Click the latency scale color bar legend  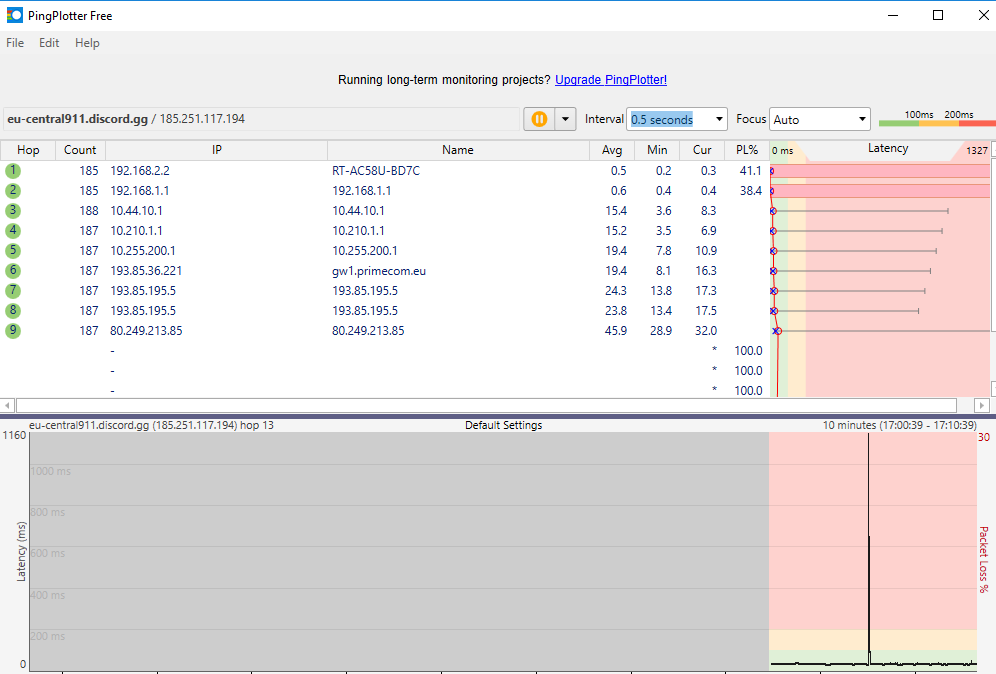pos(937,120)
